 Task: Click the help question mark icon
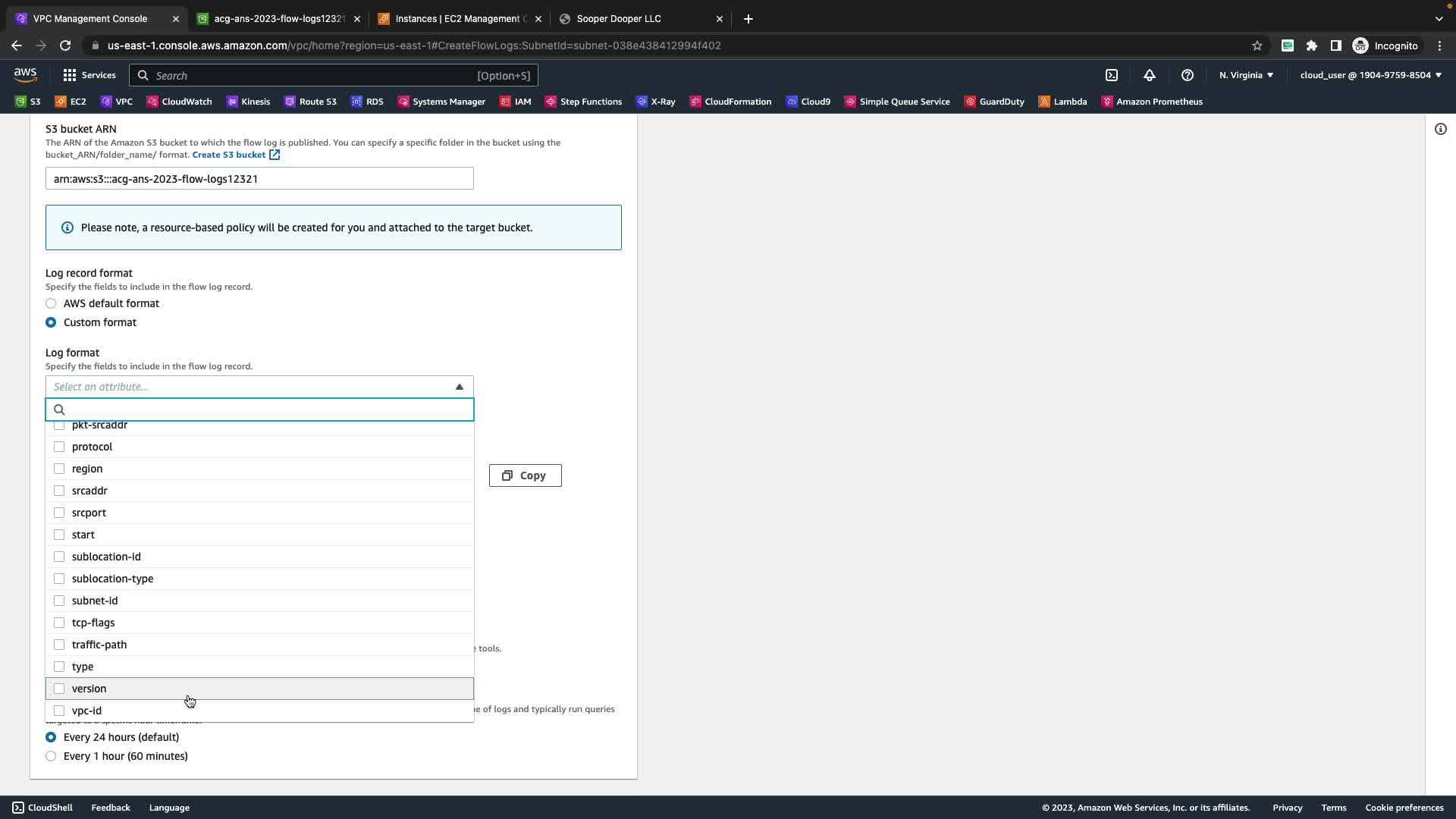(x=1187, y=75)
